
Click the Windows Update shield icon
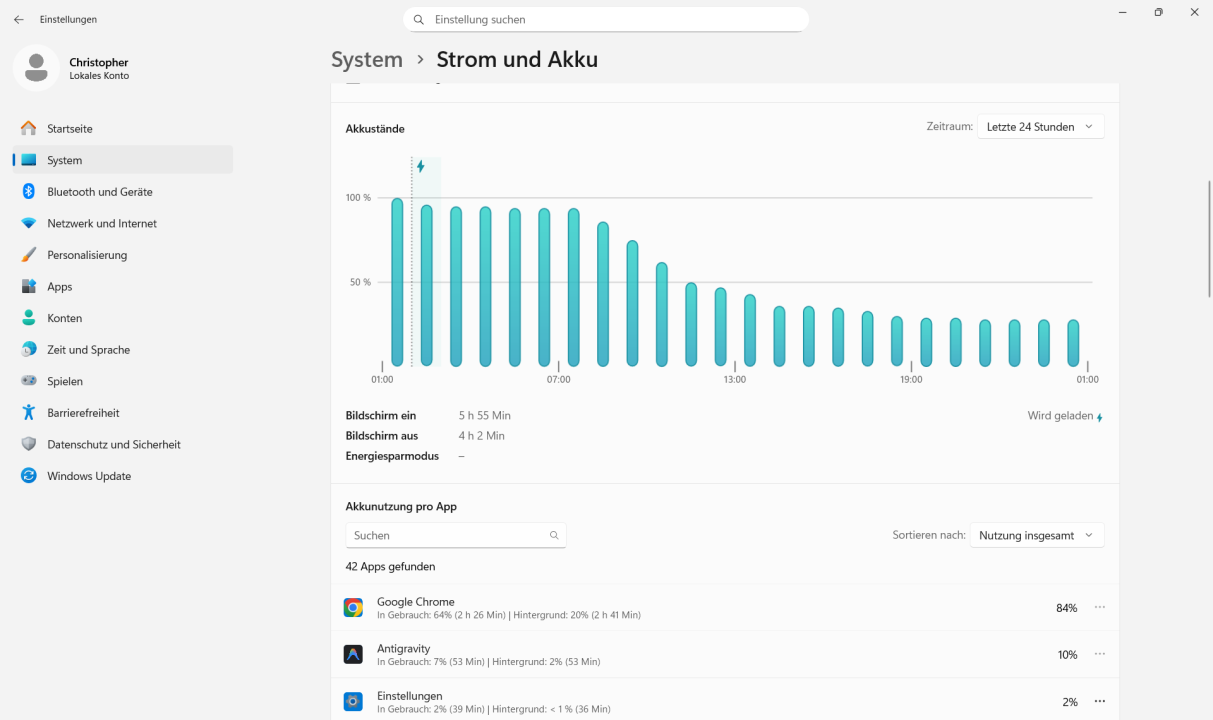[29, 476]
